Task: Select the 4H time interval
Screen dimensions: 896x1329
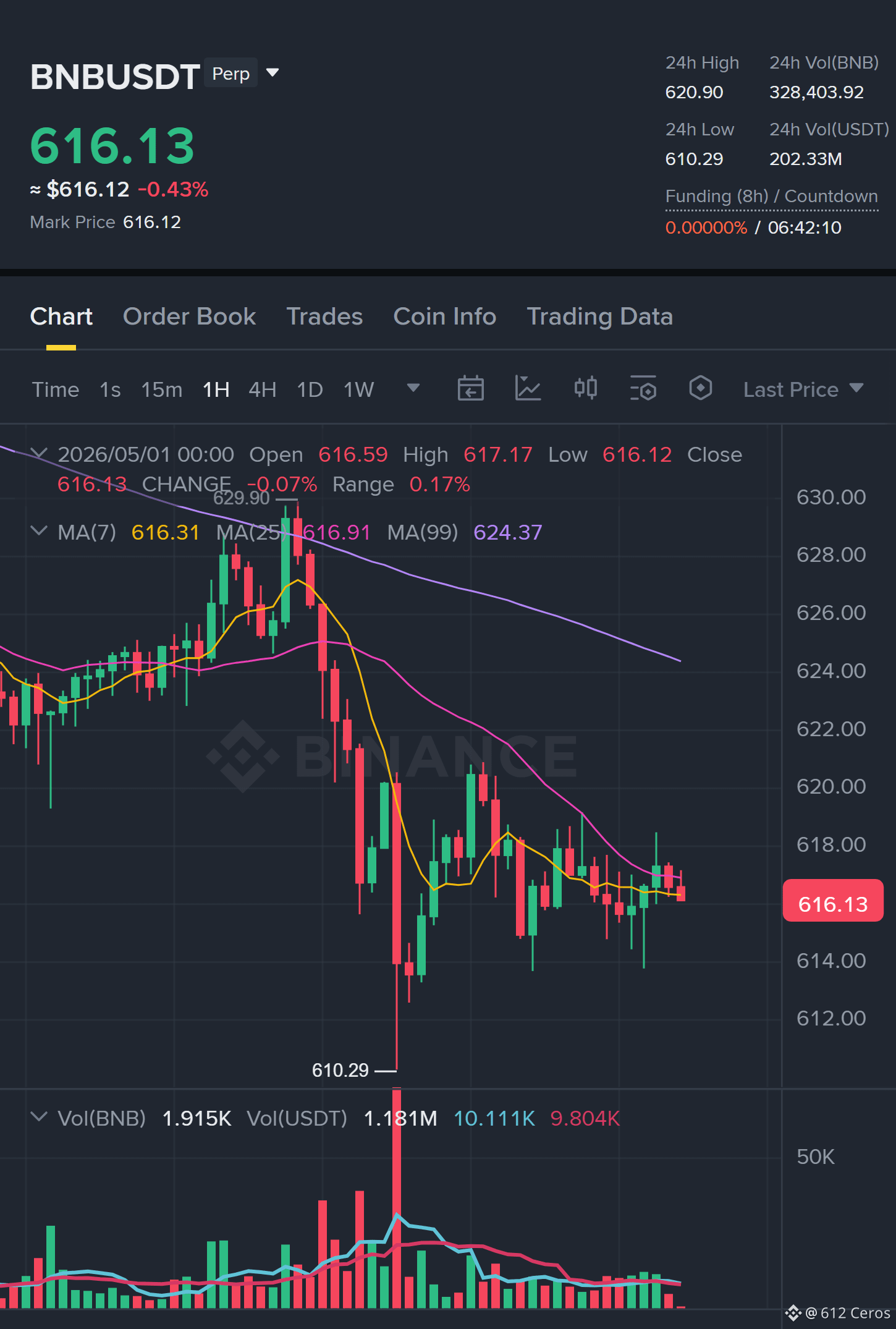Action: click(x=263, y=389)
